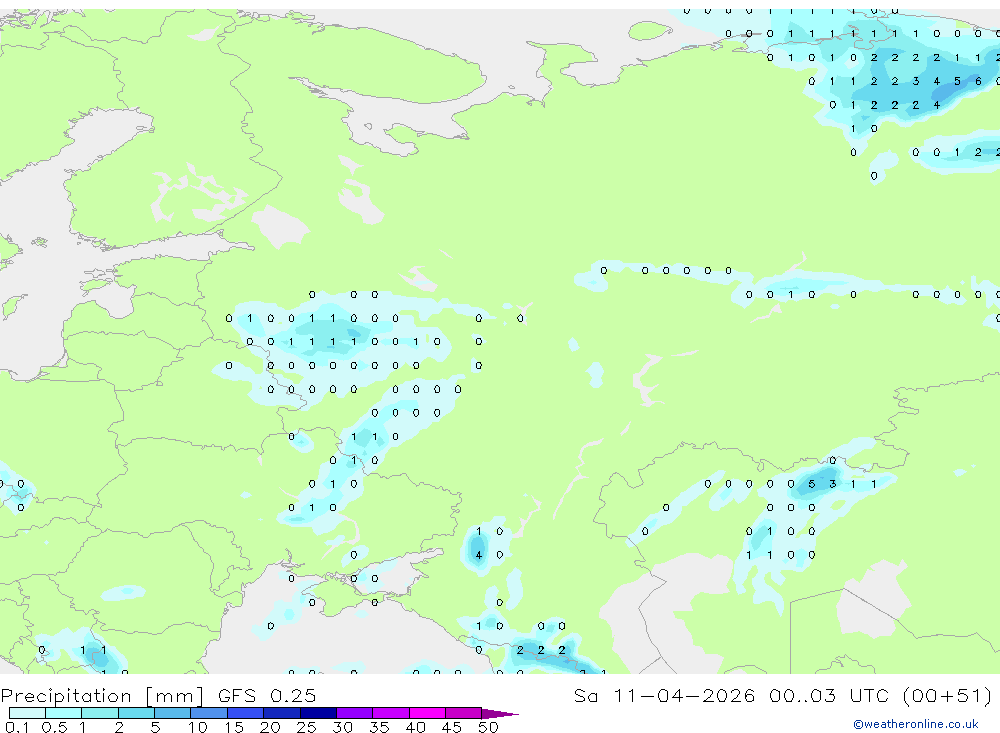The height and width of the screenshot is (733, 1000).
Task: Click the '0.1' legend scale label
Action: (x=18, y=727)
